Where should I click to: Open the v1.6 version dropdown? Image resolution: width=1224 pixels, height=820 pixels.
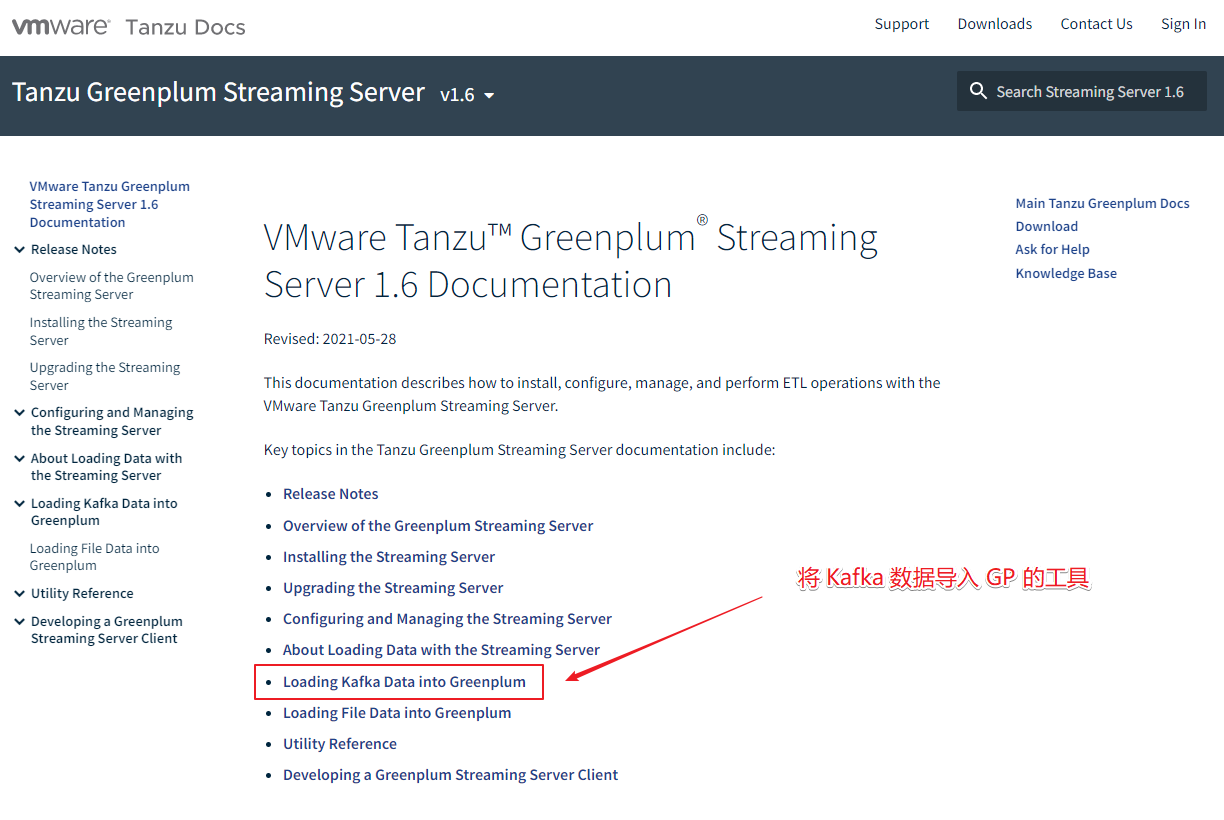468,95
